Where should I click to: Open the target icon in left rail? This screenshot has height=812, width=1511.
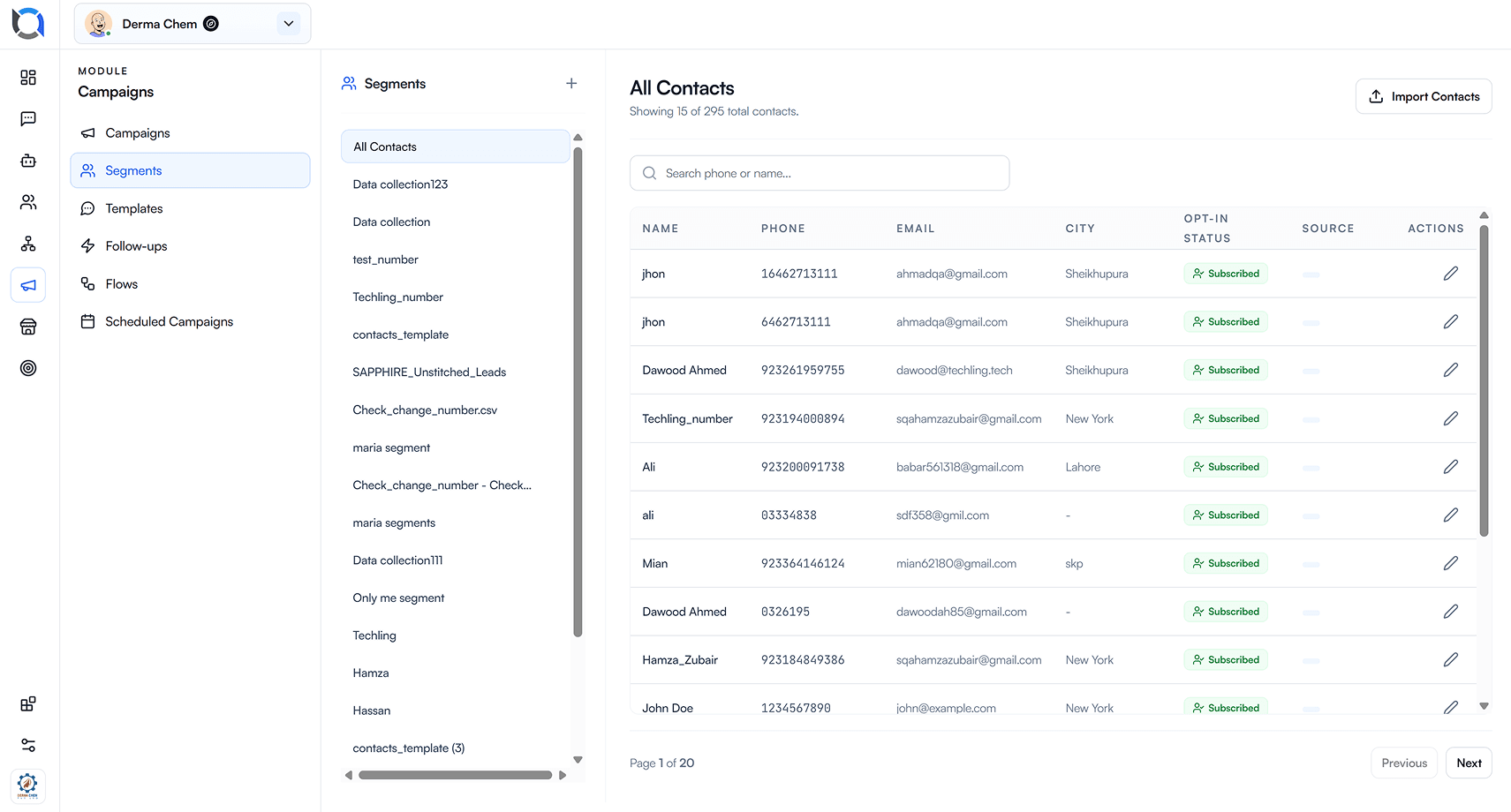[x=28, y=368]
